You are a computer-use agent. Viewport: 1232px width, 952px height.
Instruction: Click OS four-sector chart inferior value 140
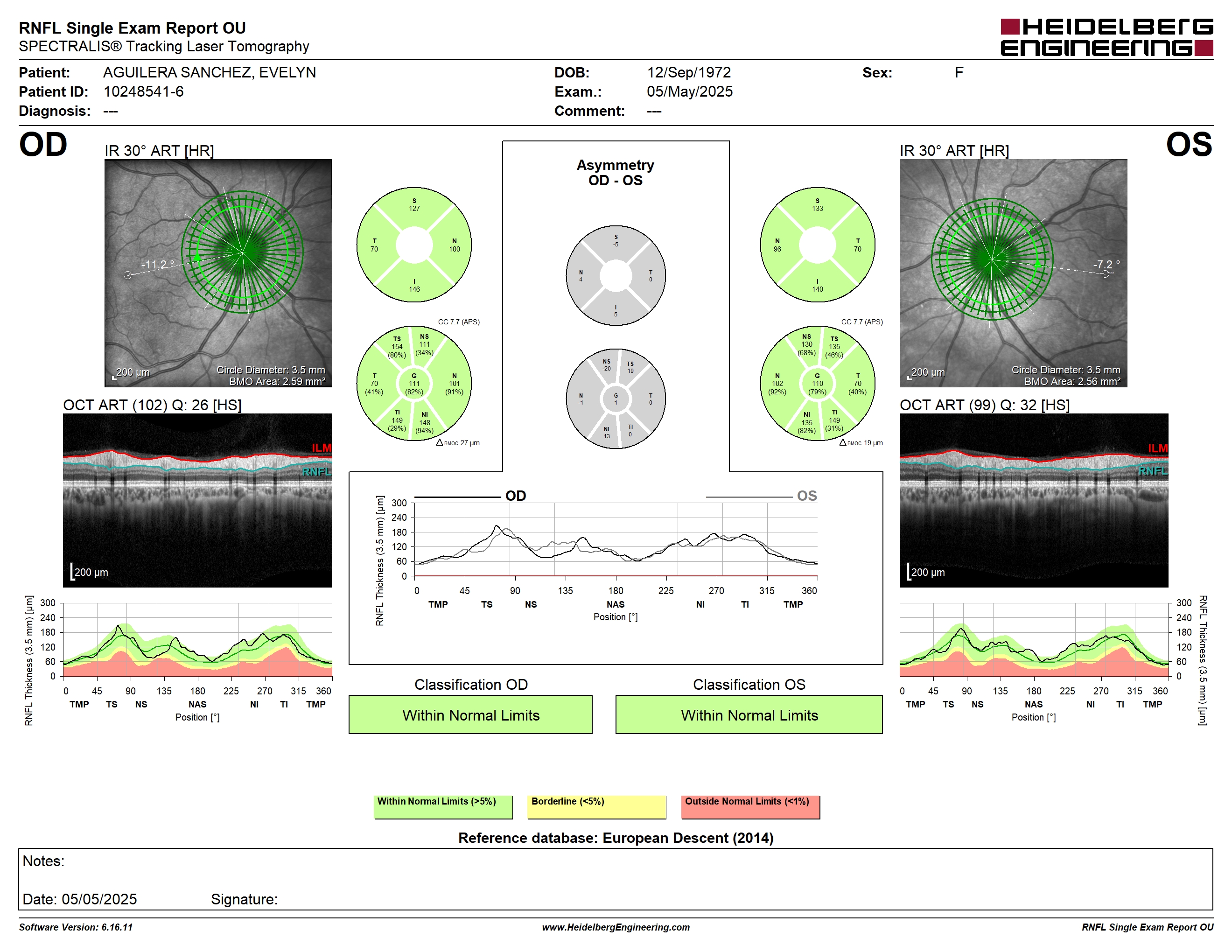coord(818,289)
